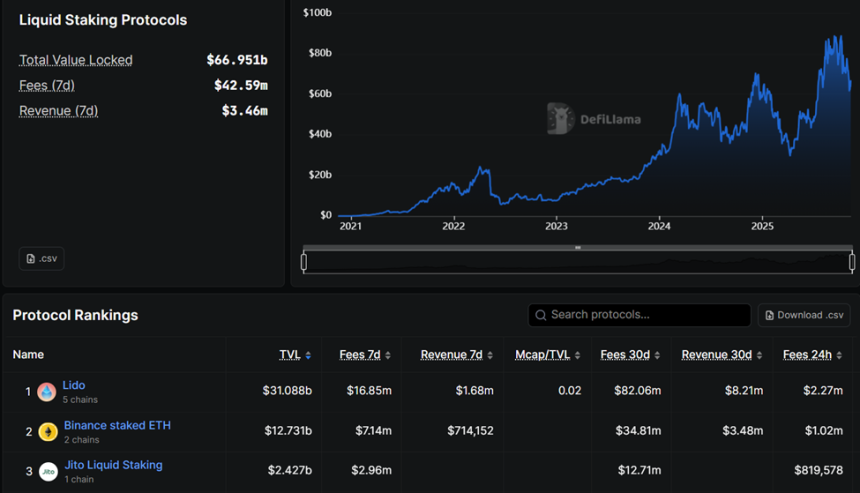The width and height of the screenshot is (860, 493).
Task: Click the Revenue 7d sort arrows icon
Action: pyautogui.click(x=489, y=355)
